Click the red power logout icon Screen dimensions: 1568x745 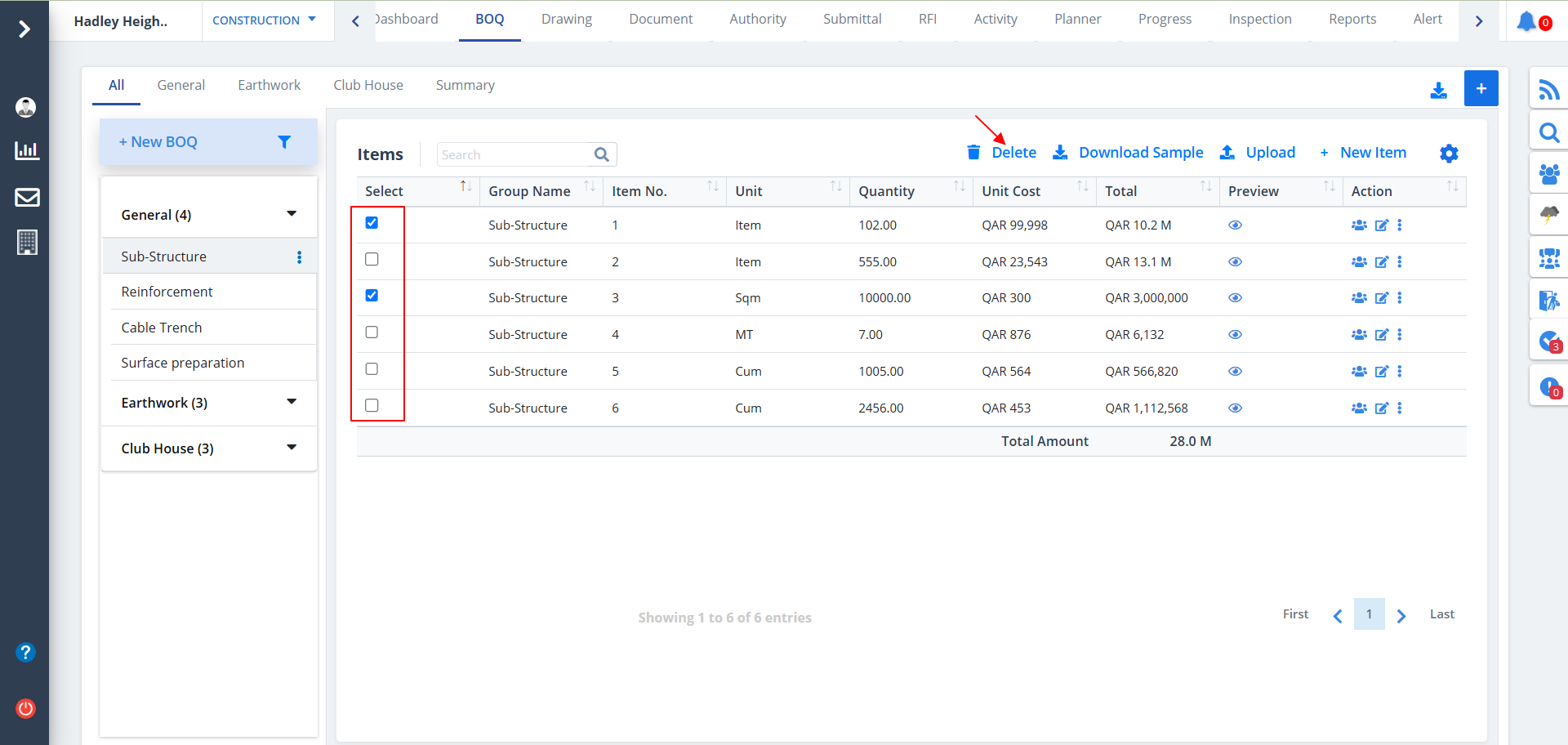point(26,708)
